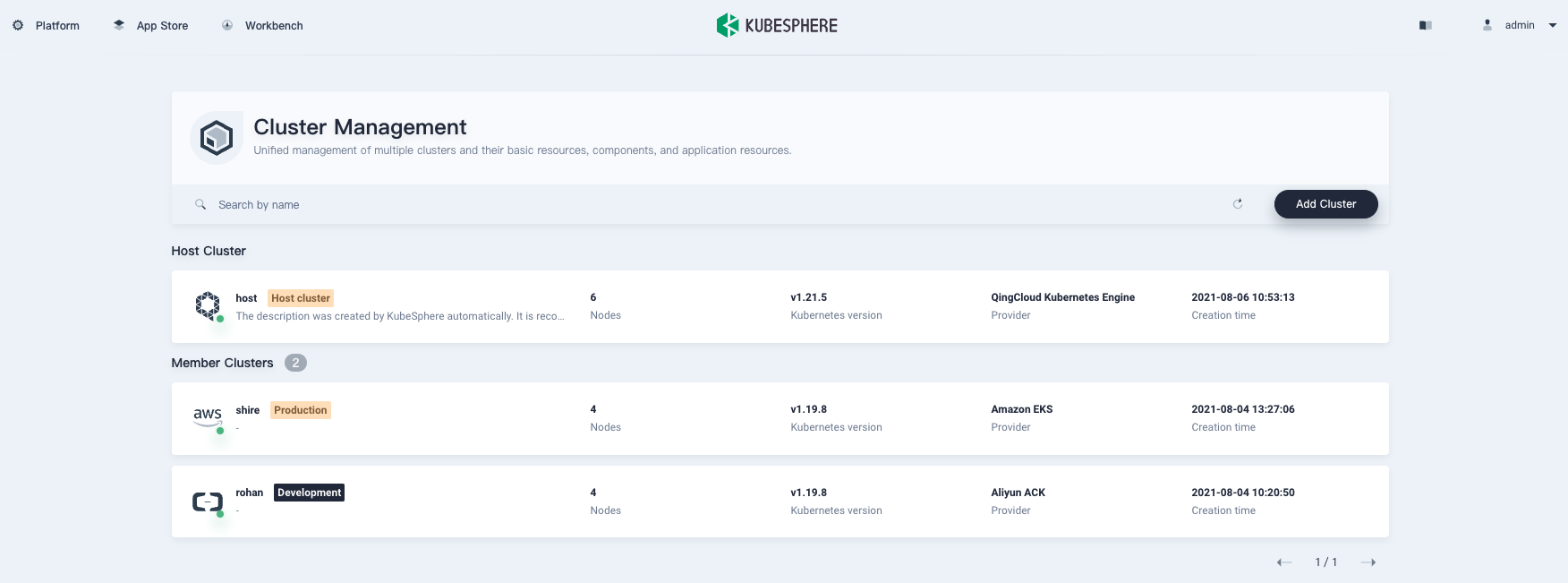Open the shire cluster
This screenshot has height=583, width=1568.
pyautogui.click(x=248, y=410)
